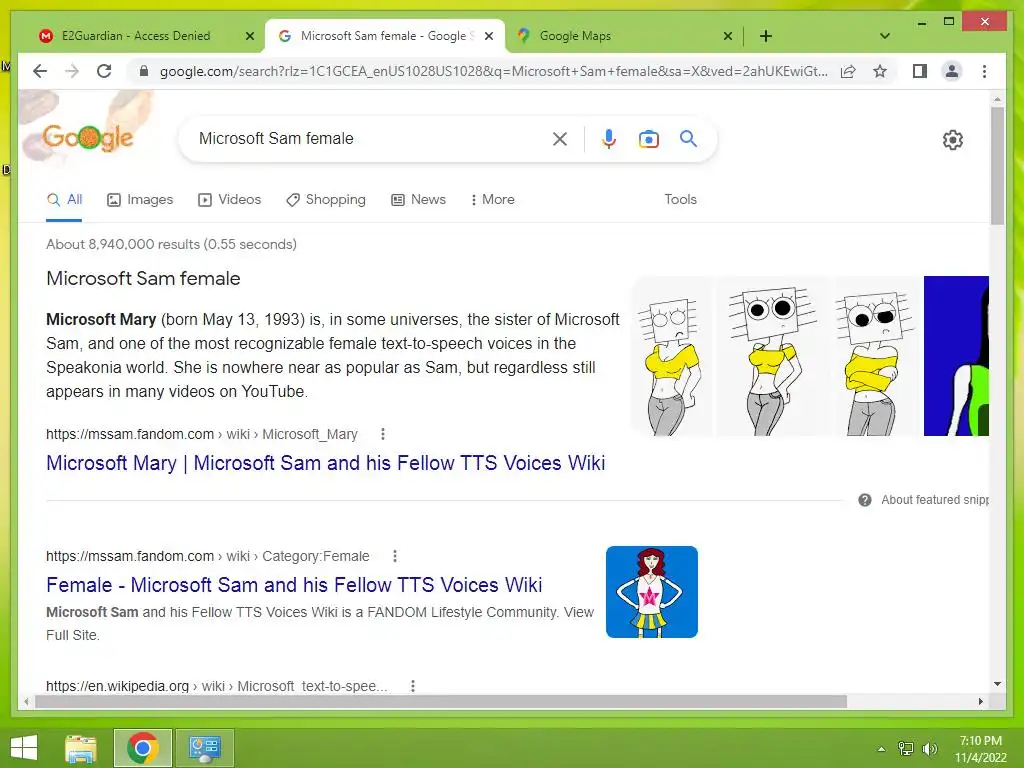Go back to the previous page
This screenshot has width=1024, height=768.
coord(40,71)
